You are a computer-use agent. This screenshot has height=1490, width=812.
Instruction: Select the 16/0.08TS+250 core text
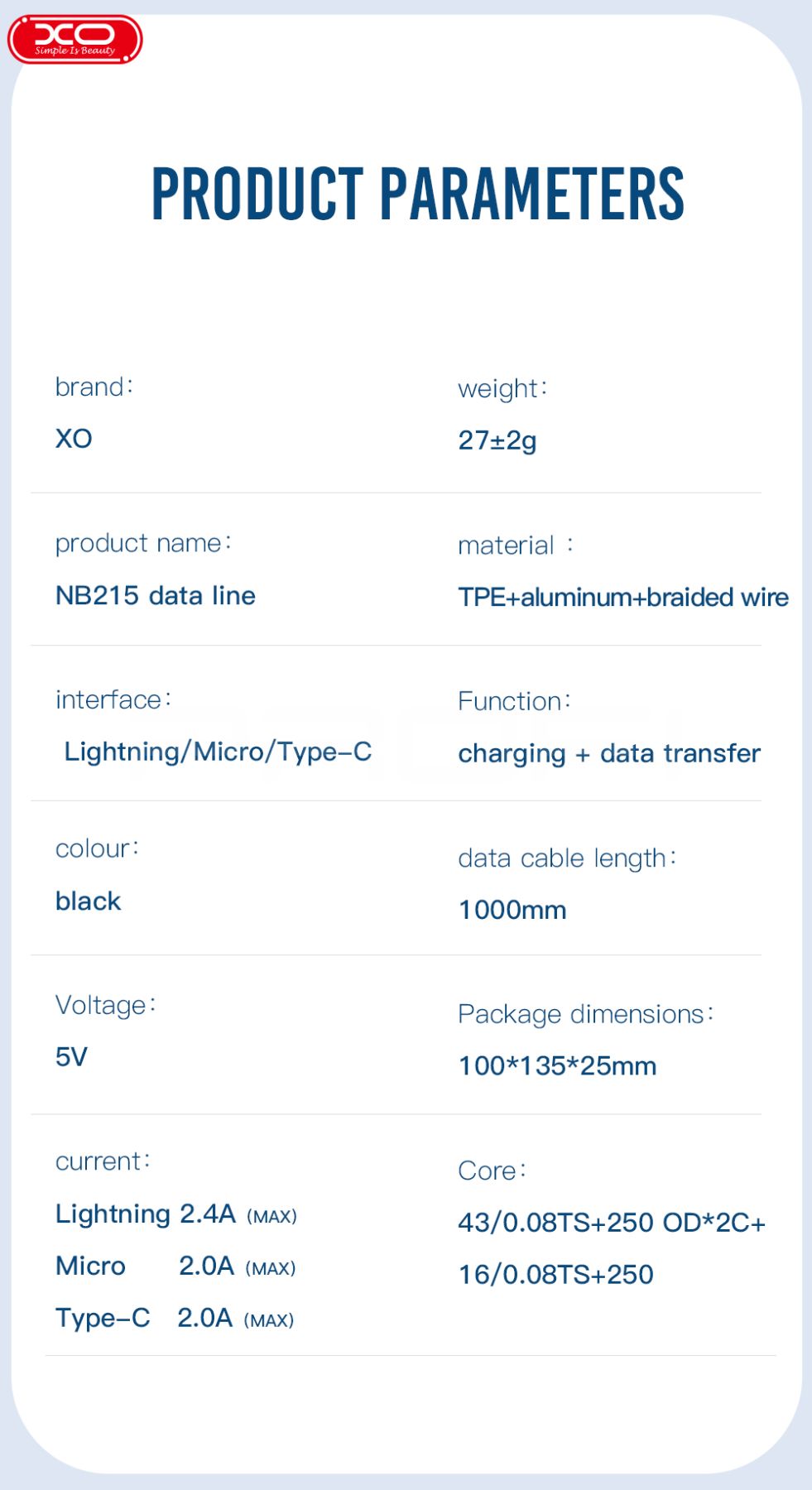[x=556, y=1275]
